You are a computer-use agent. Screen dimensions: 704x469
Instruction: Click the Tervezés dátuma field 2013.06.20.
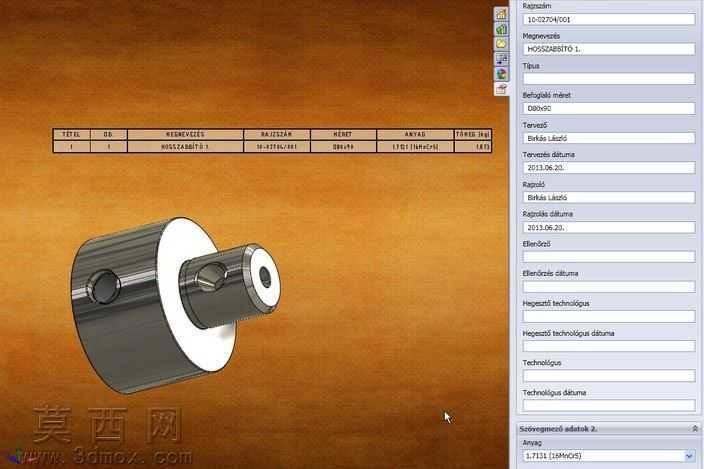point(609,167)
